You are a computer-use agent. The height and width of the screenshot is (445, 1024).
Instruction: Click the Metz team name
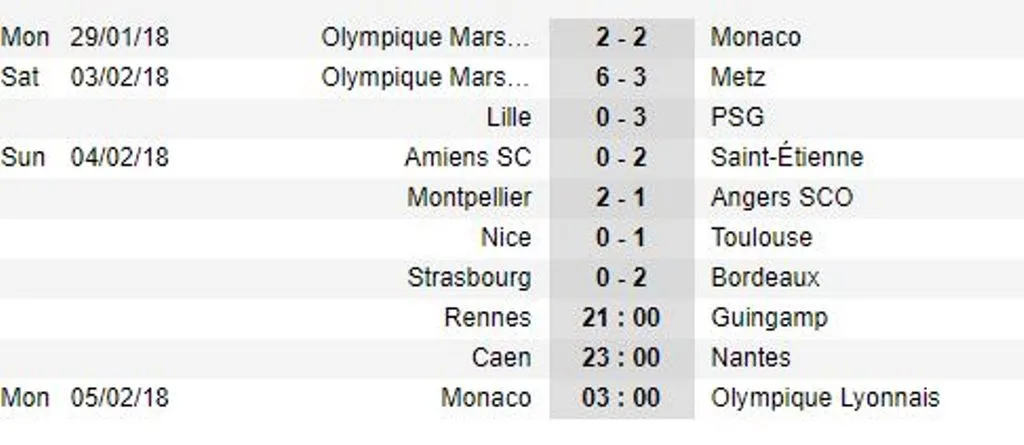(x=738, y=77)
